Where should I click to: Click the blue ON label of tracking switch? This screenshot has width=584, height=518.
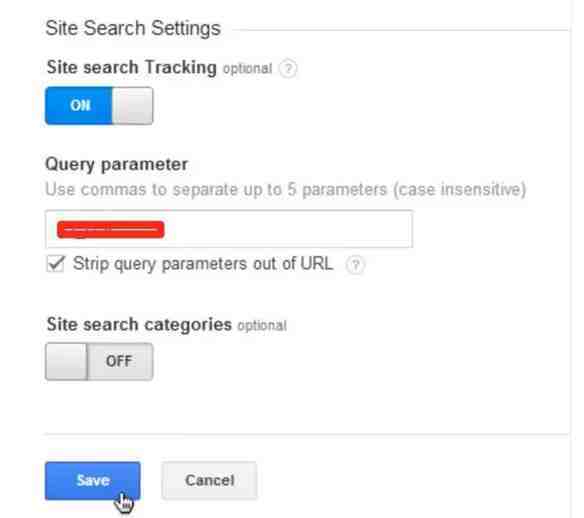(x=79, y=105)
